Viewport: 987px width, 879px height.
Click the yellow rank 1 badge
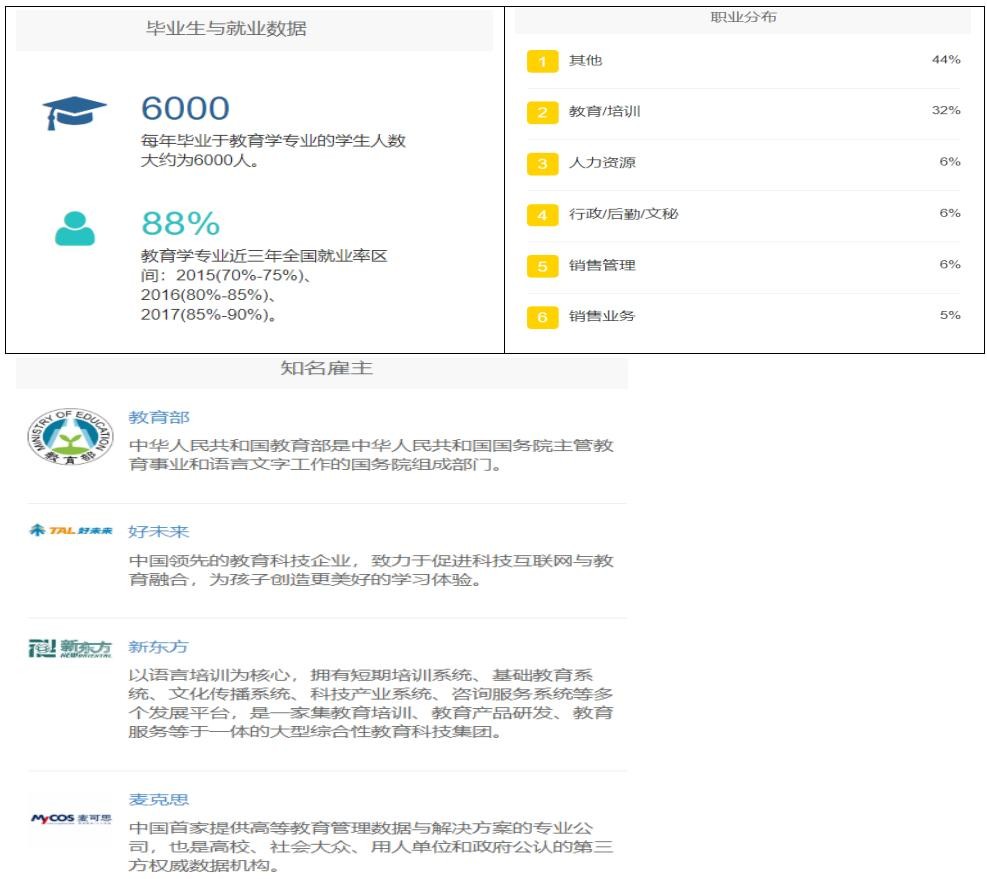542,61
